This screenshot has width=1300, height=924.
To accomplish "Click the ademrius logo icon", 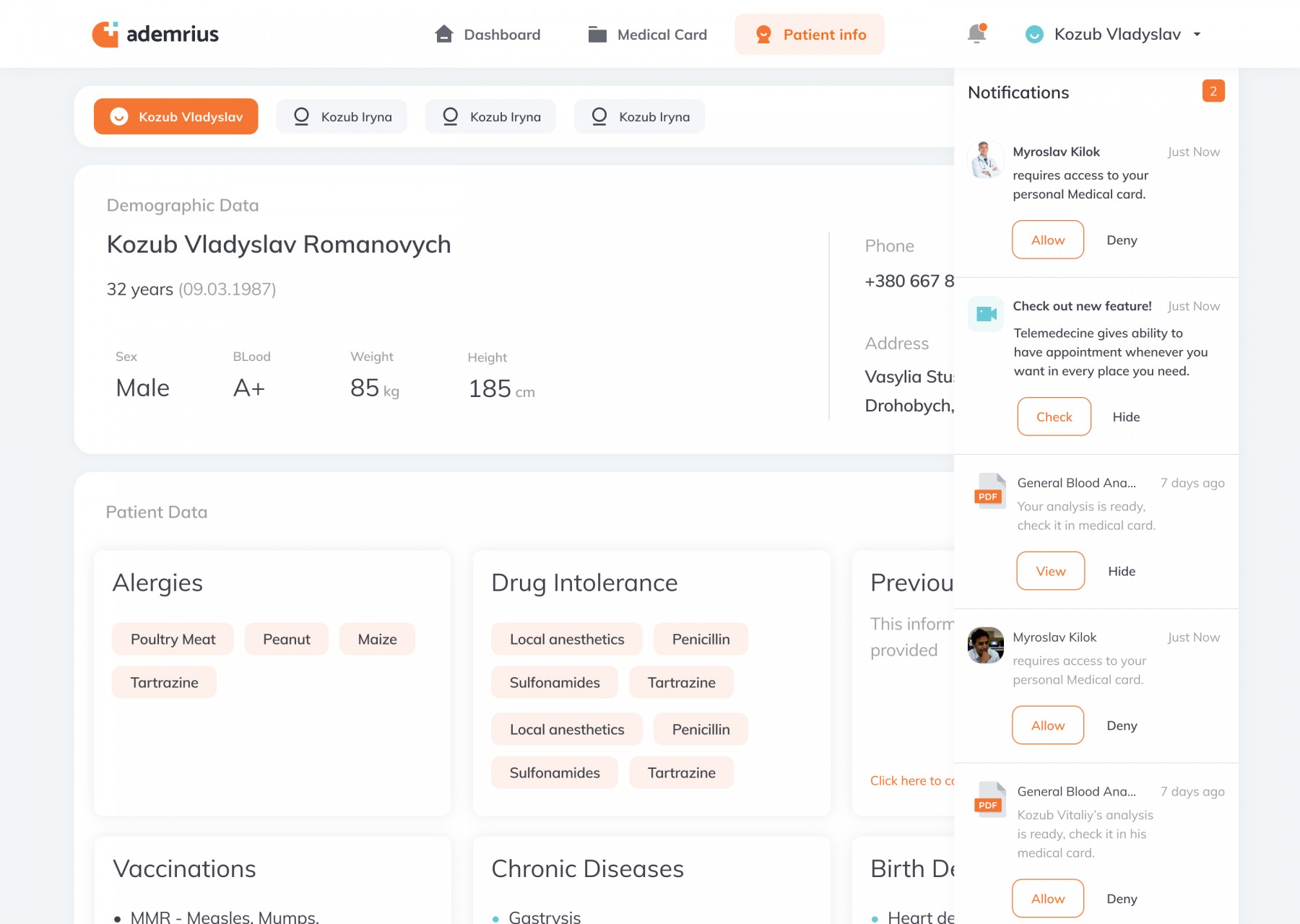I will pos(105,34).
